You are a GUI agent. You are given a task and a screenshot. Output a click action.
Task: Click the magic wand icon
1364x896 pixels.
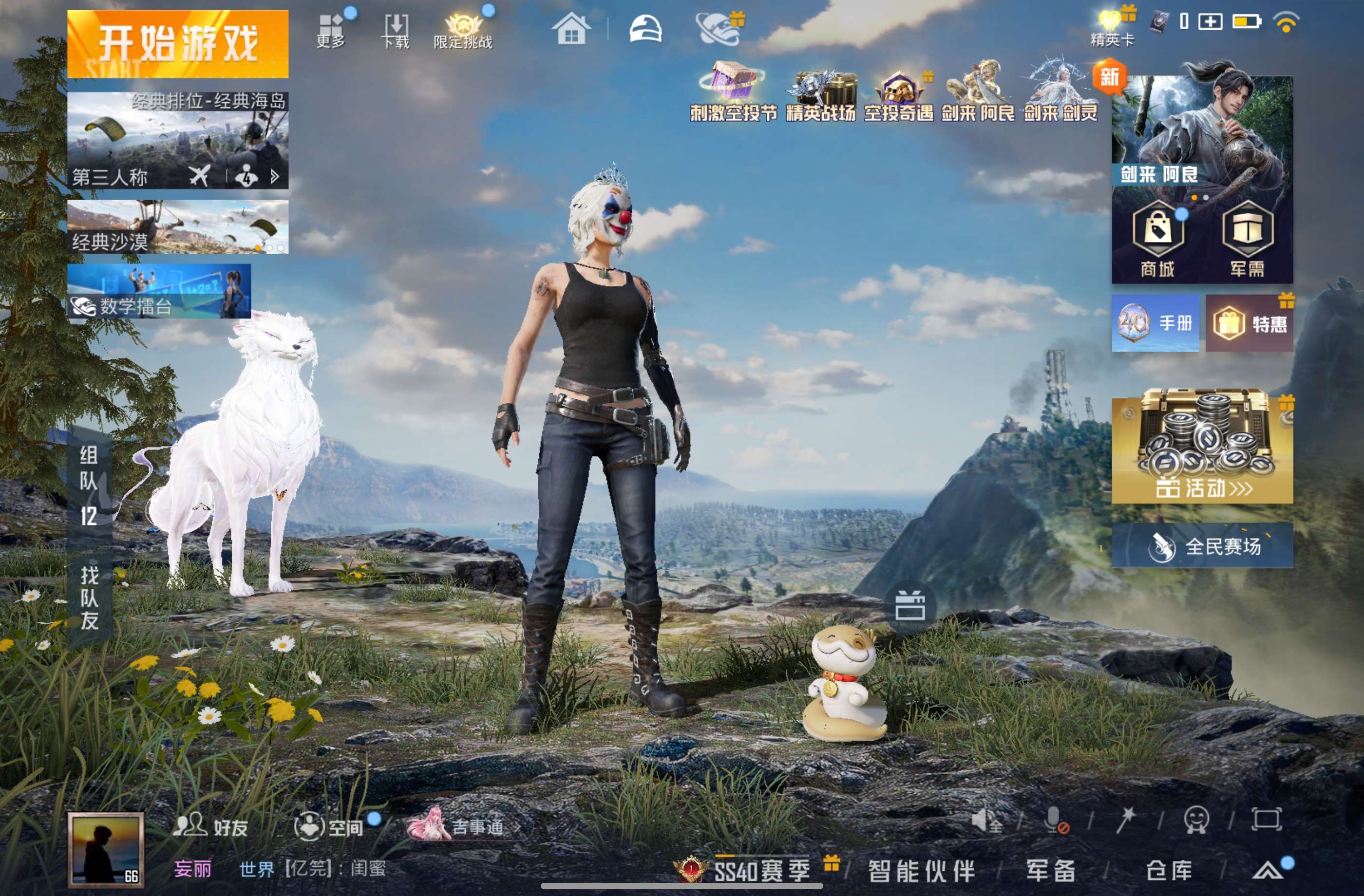1126,821
